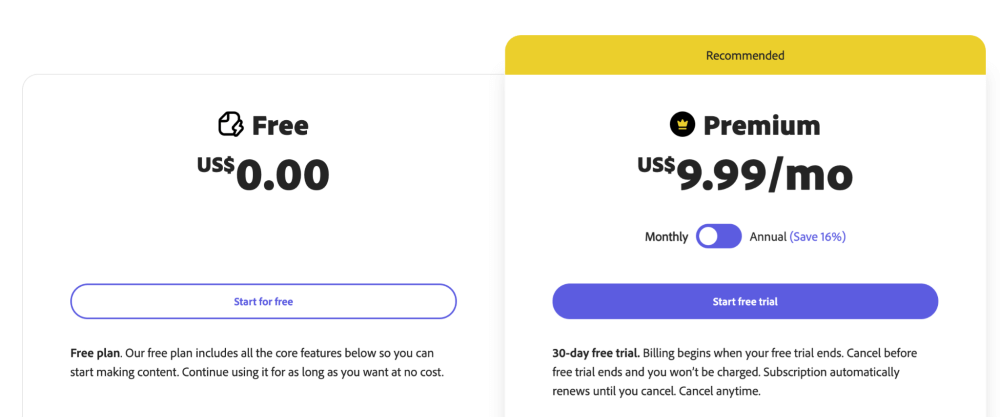1000x417 pixels.
Task: Click the bold '30-day free trial.' text
Action: tap(596, 353)
